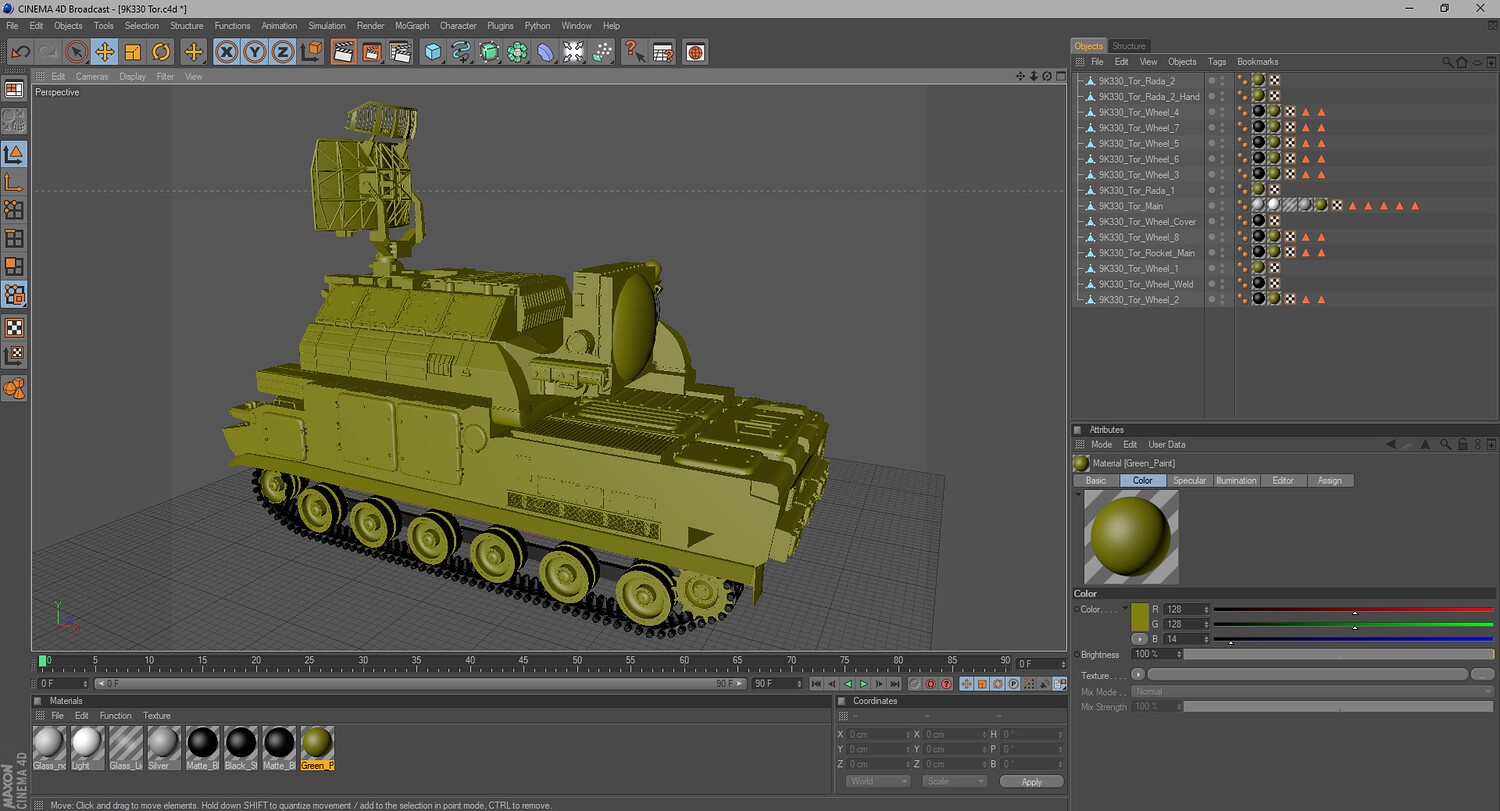Toggle the Z axis lock

pos(284,52)
